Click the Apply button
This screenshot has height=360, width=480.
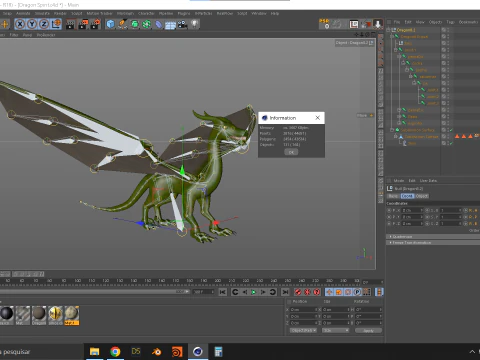[x=368, y=330]
